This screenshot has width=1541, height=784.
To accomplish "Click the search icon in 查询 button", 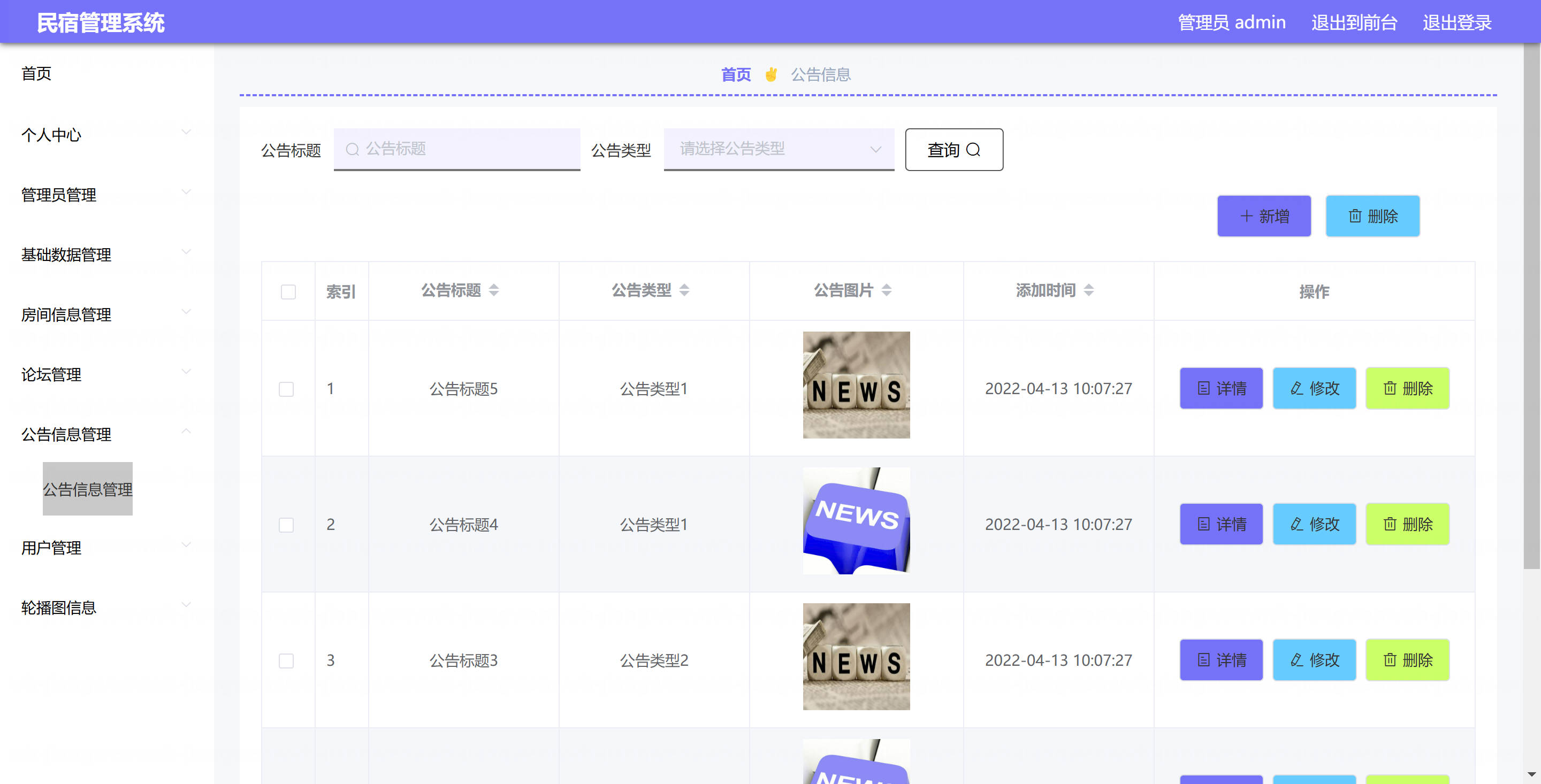I will (973, 150).
